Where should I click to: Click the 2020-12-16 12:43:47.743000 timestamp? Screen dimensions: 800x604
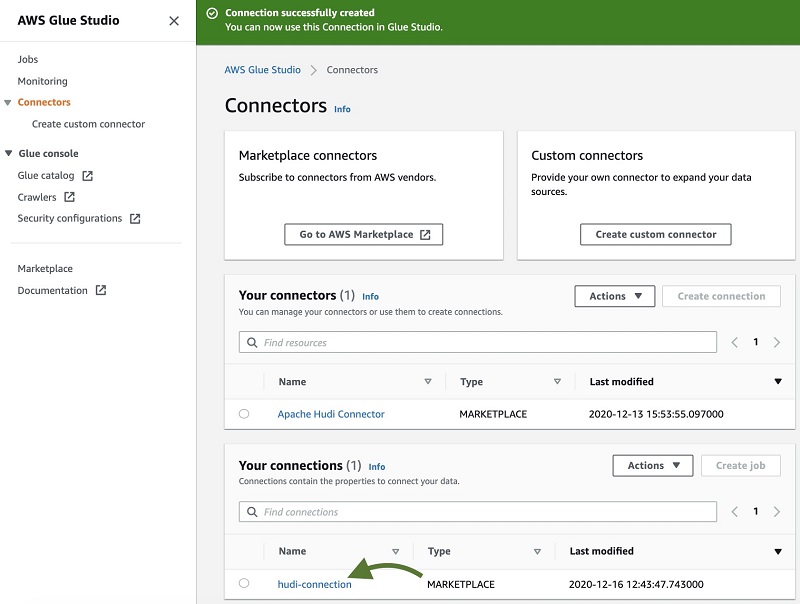[x=636, y=585]
